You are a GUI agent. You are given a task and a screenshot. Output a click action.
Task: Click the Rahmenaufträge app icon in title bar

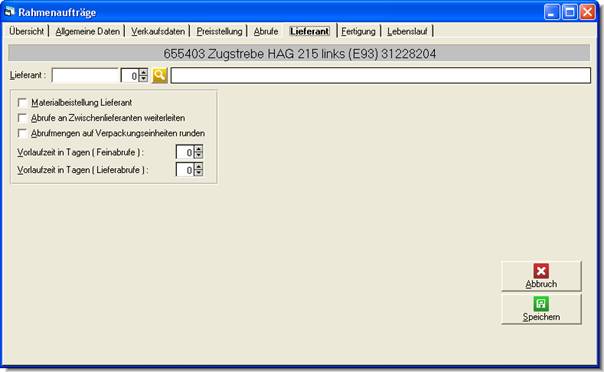(x=9, y=12)
